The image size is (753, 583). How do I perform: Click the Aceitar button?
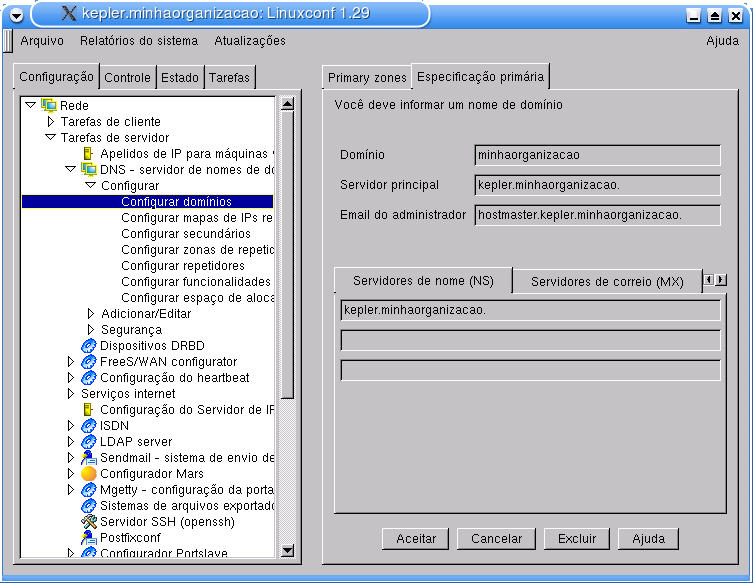click(416, 539)
